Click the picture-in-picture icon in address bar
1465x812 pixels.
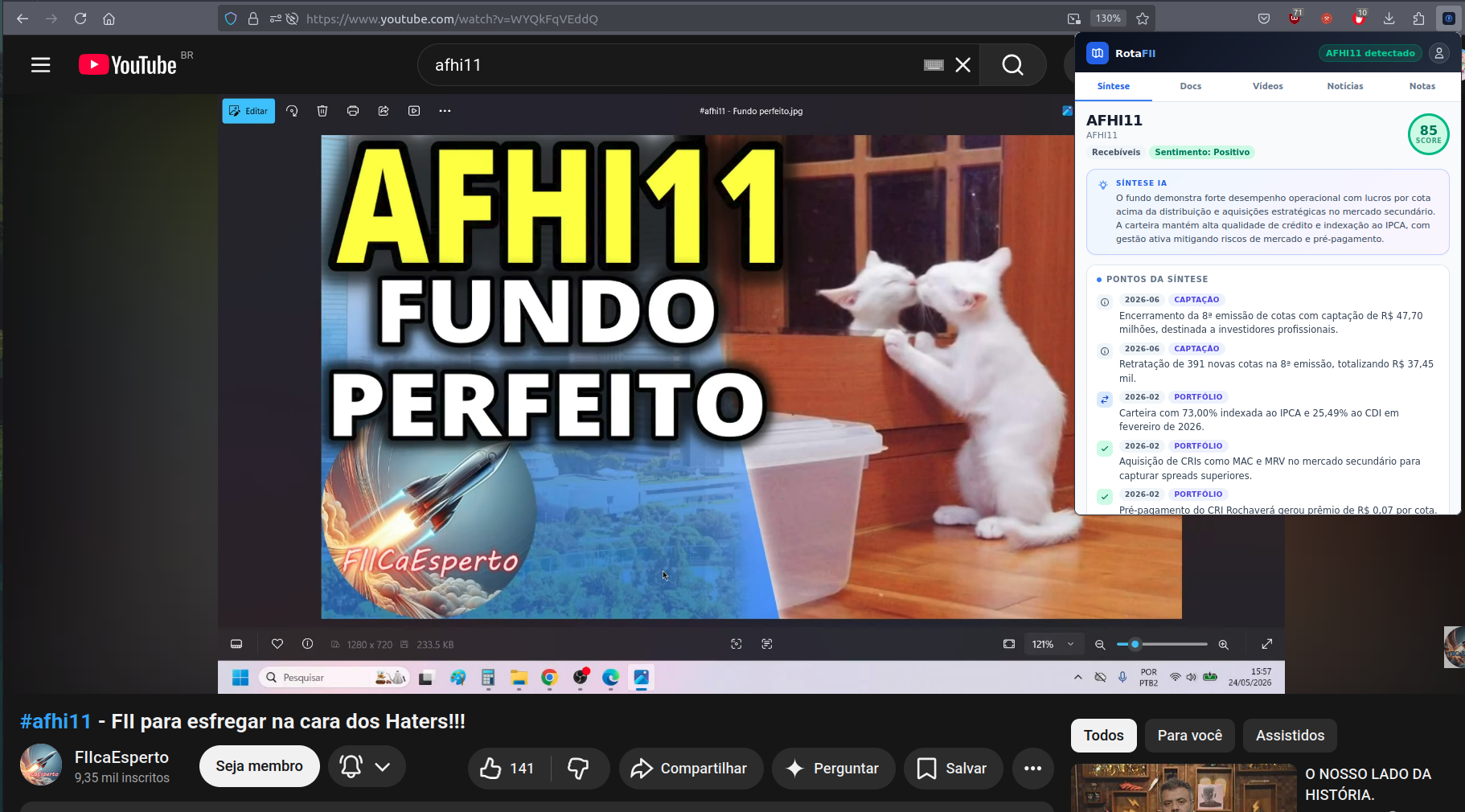point(1074,18)
